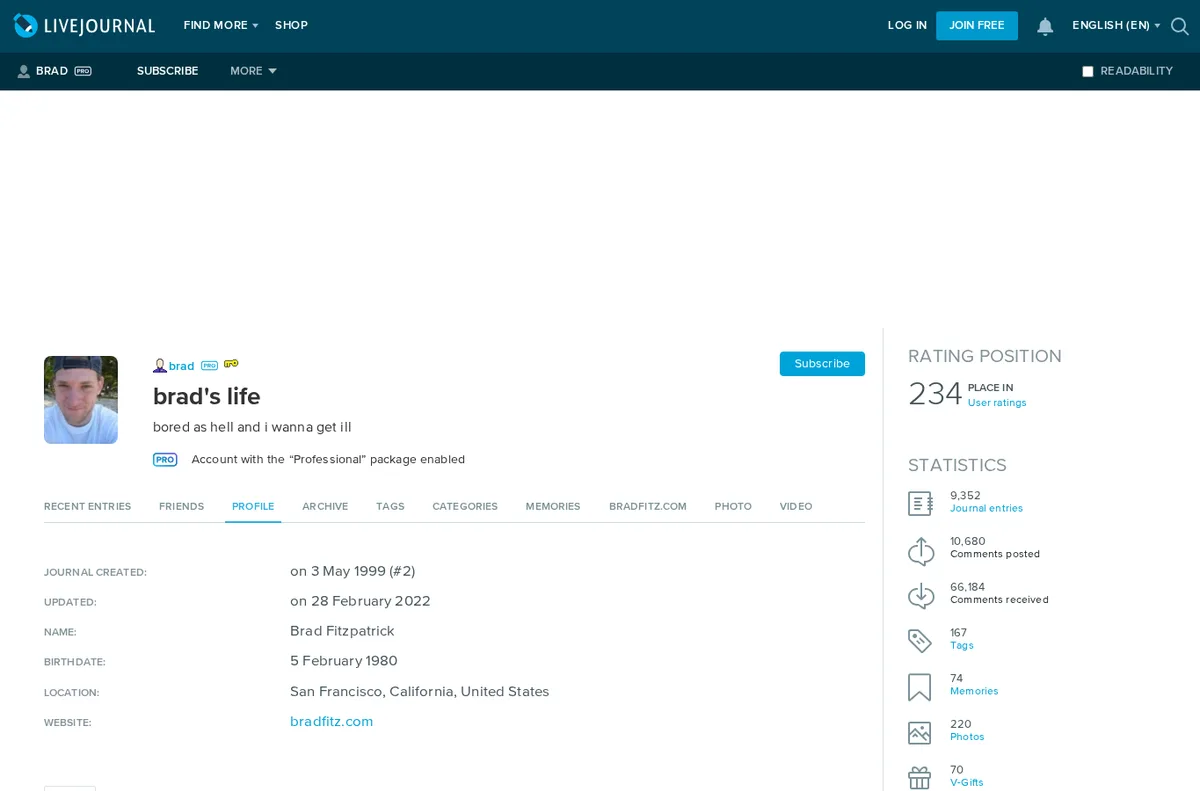Open the More menu in journal bar
Screen dimensions: 1200x791
[x=253, y=71]
